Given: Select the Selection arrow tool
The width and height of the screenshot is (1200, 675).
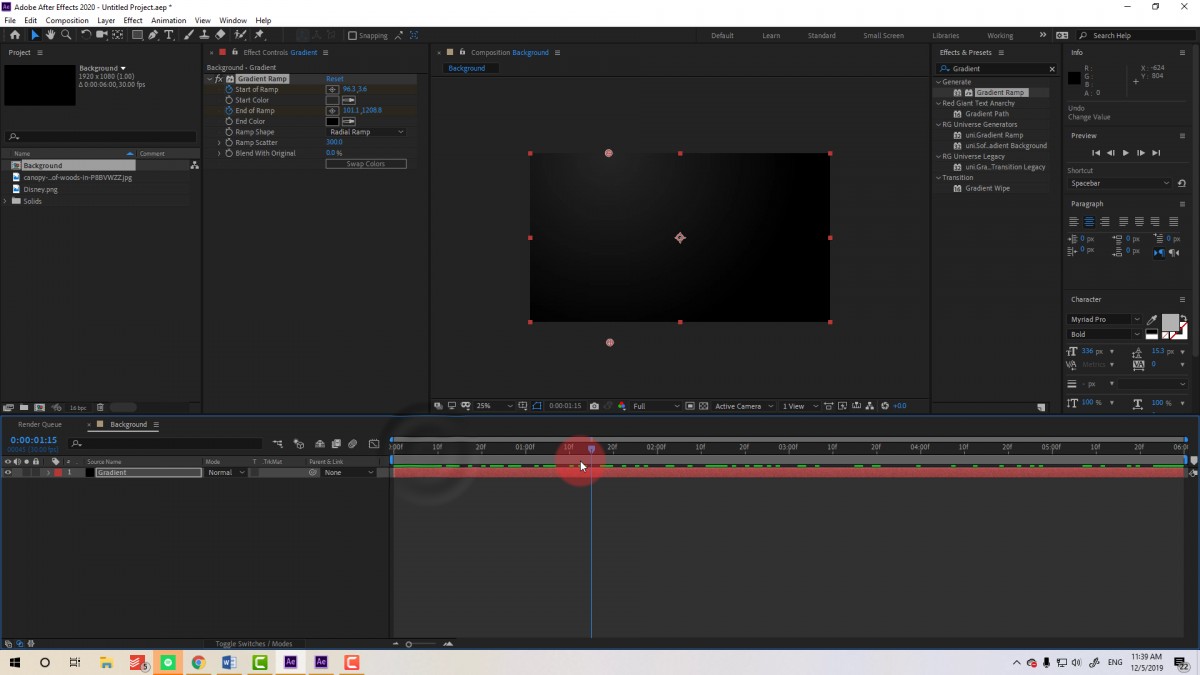Looking at the screenshot, I should 35,35.
